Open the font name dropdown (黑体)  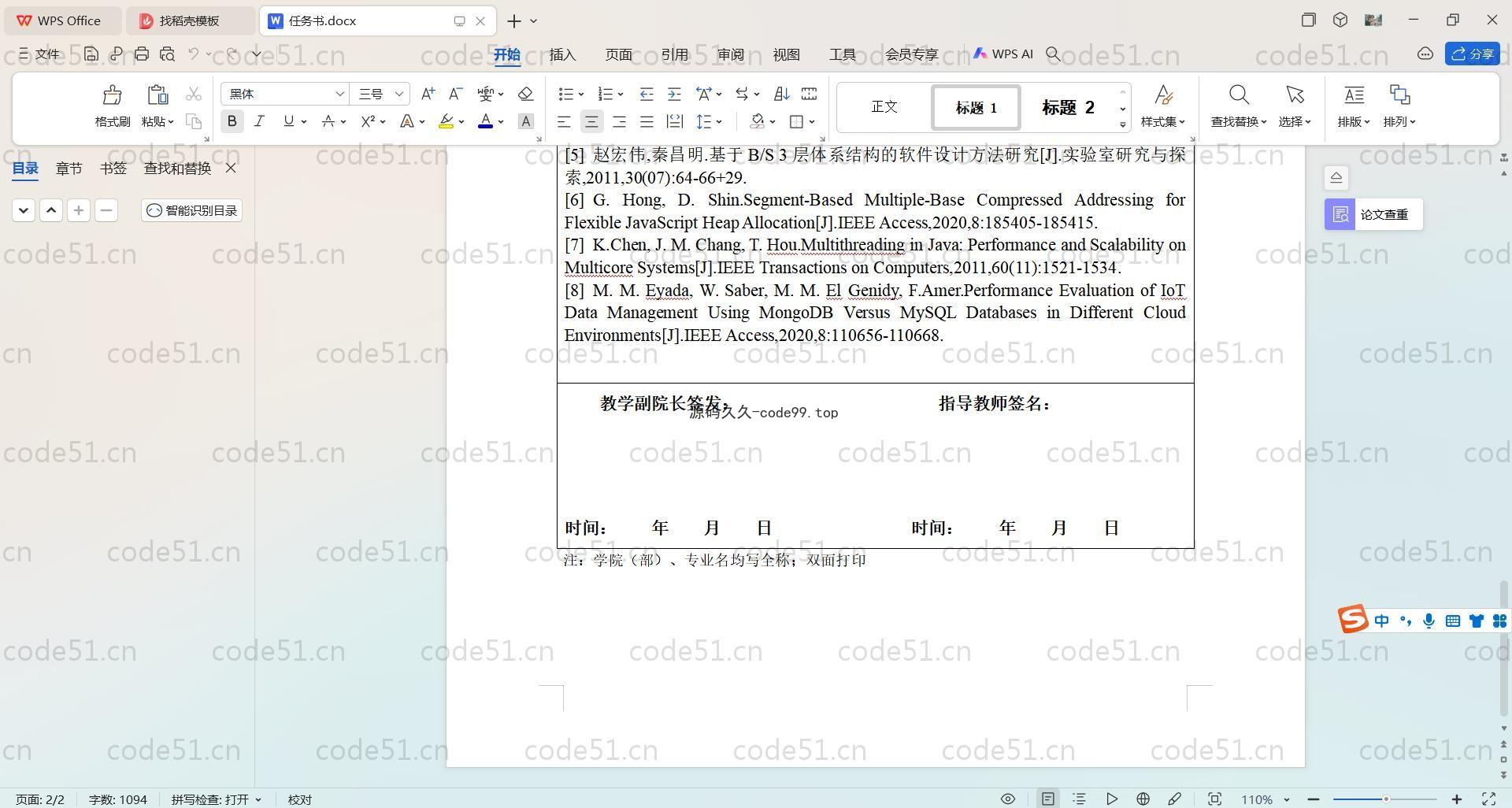pos(339,94)
